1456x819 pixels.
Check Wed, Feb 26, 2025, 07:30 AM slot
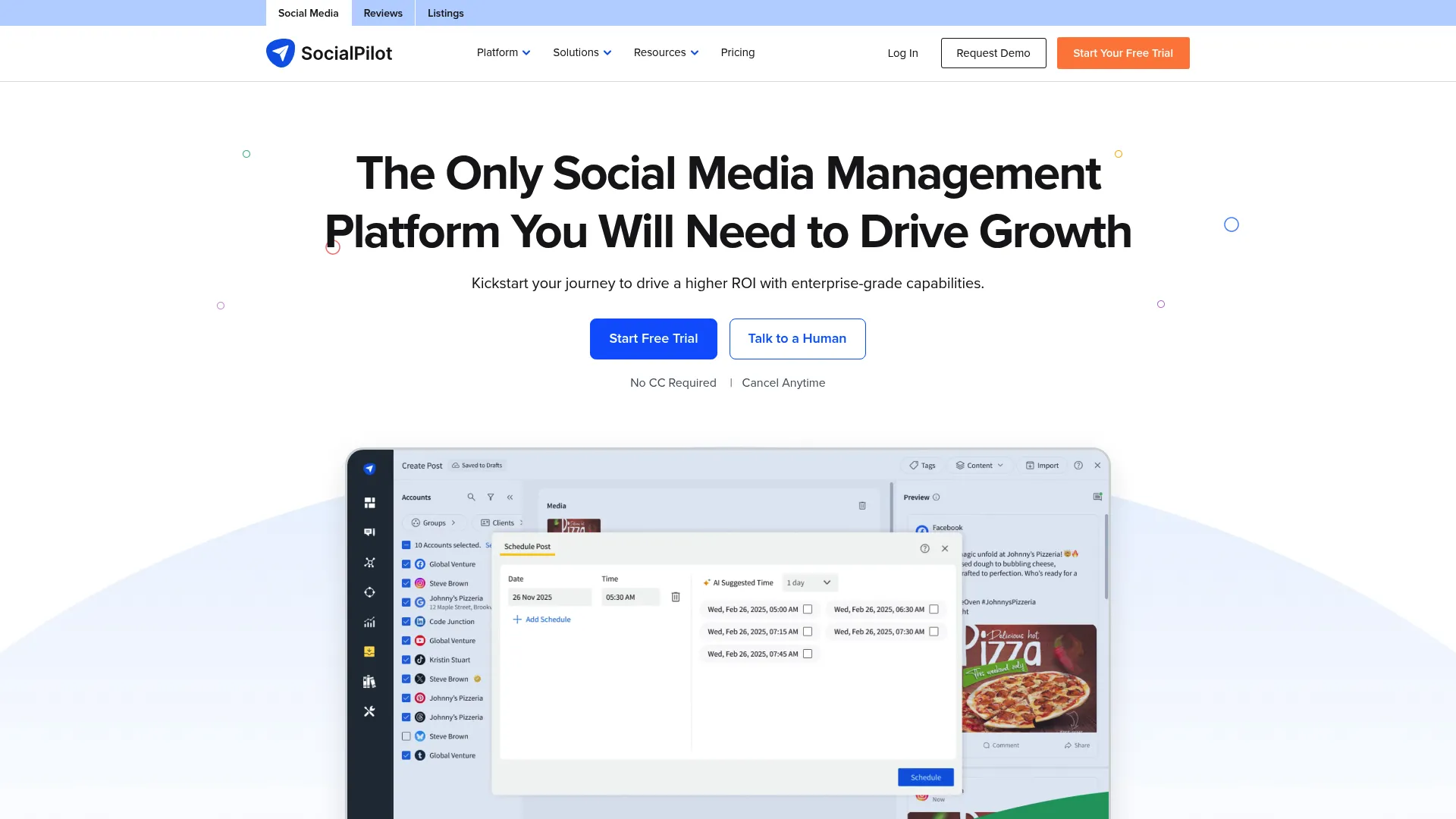coord(934,632)
